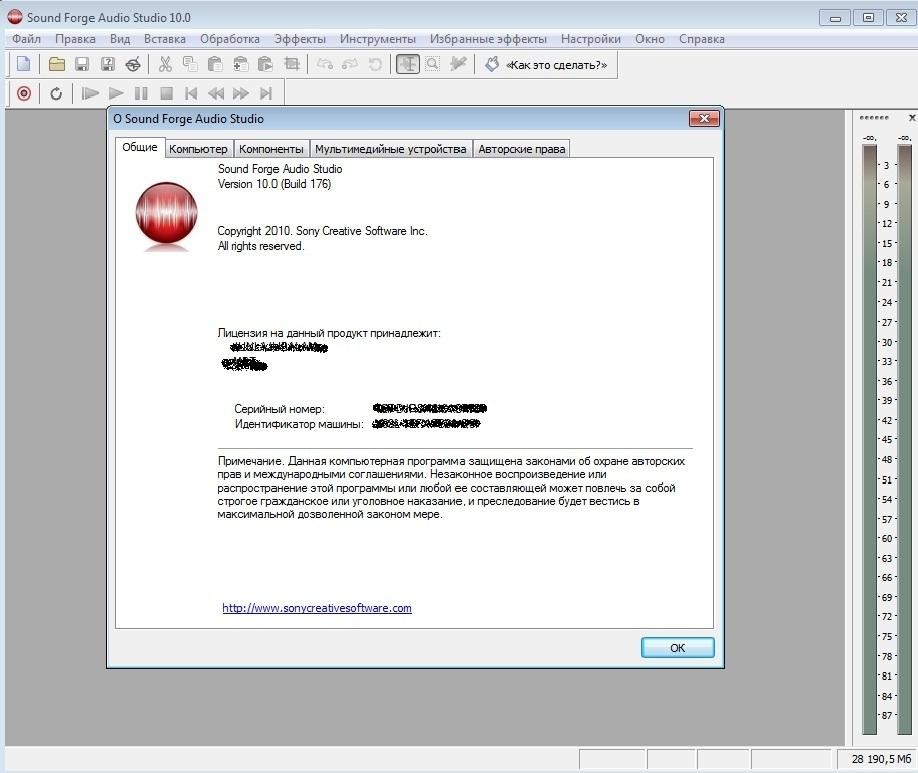Screen dimensions: 918x773
Task: Click the "Copyright 2010. Sony Creative Software Inc." line
Action: [322, 231]
